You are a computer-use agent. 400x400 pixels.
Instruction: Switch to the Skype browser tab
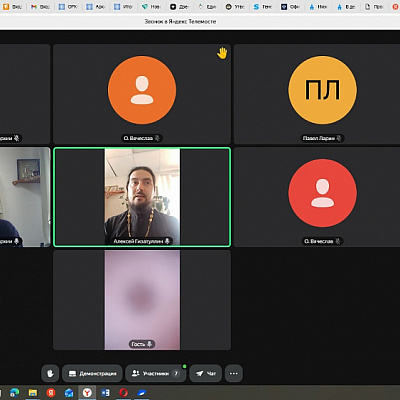(262, 7)
